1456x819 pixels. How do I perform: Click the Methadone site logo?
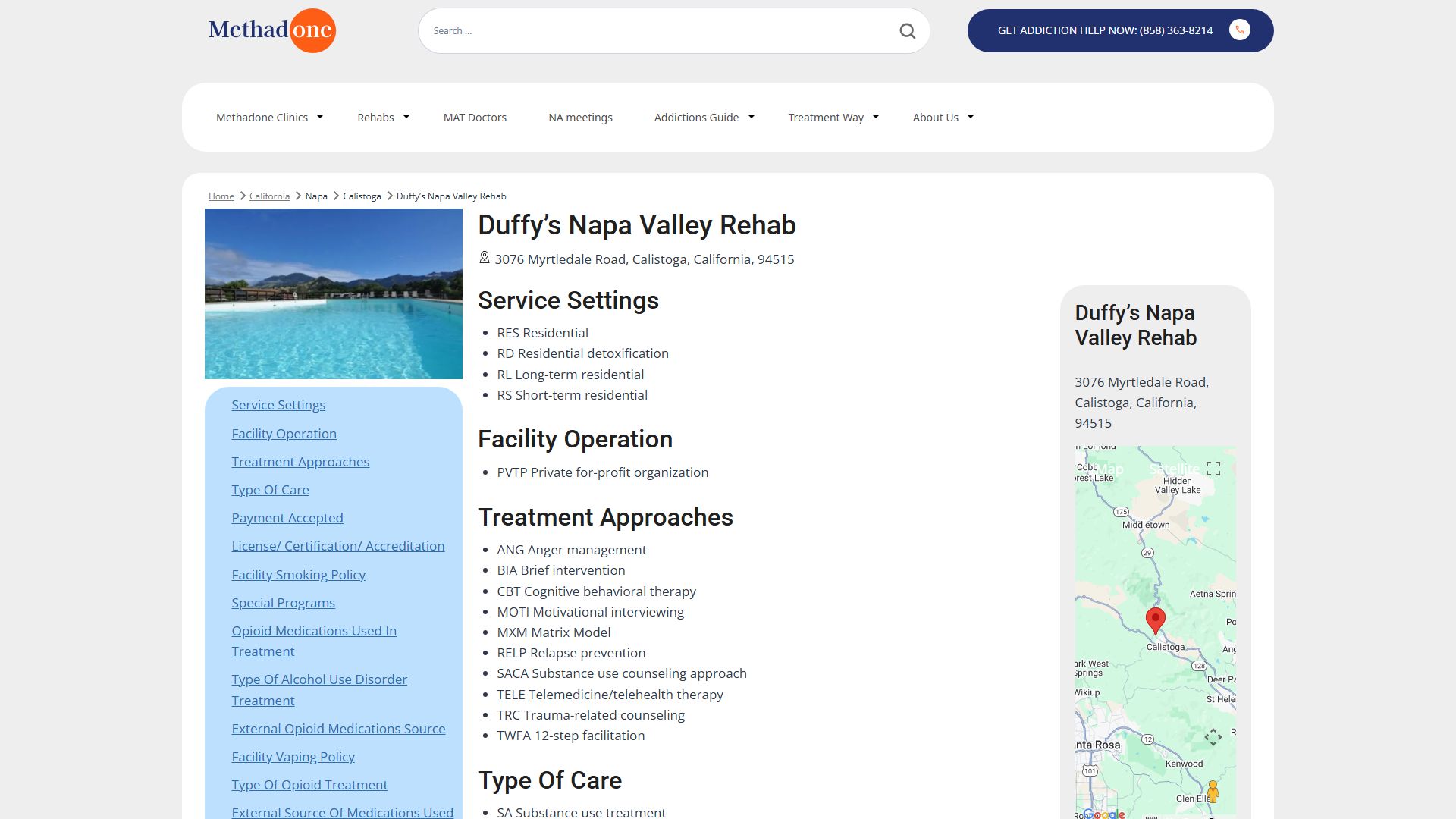pos(271,30)
